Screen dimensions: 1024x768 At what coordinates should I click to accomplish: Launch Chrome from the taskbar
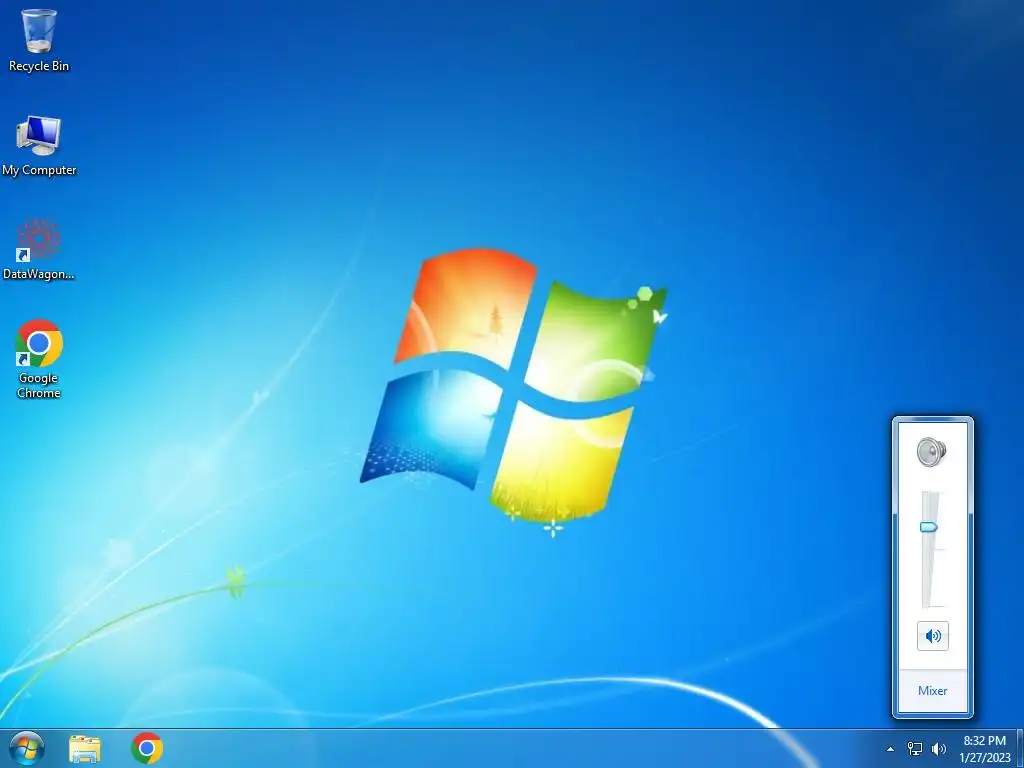[x=147, y=748]
